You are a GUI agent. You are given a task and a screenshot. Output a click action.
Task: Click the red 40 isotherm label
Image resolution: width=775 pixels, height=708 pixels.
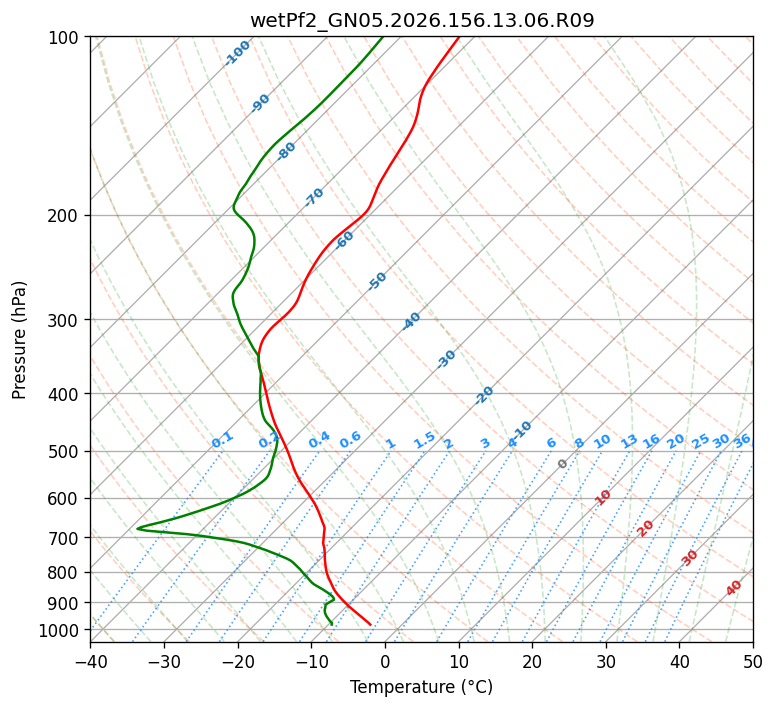[x=733, y=588]
